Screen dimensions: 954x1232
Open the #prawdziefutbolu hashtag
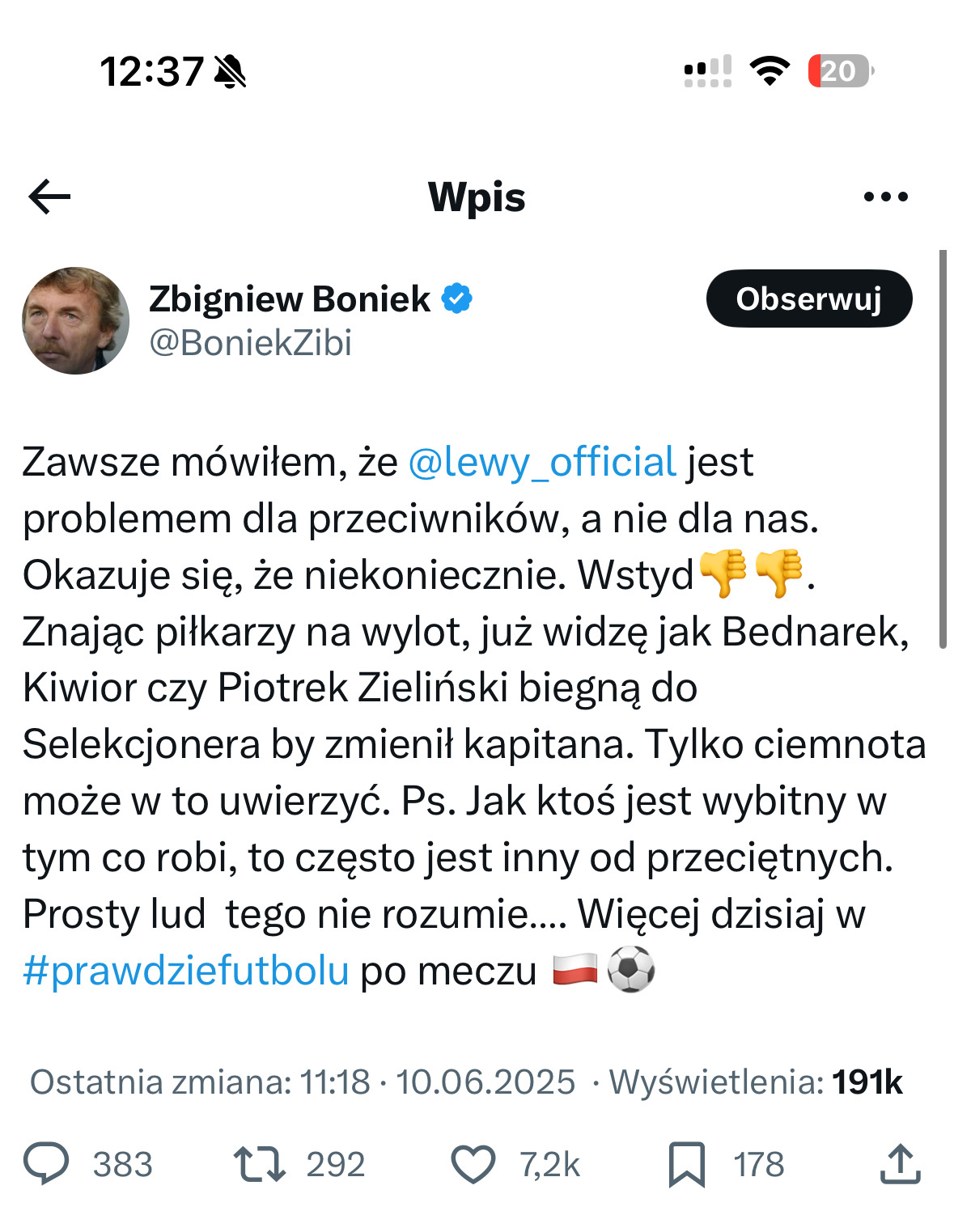186,971
